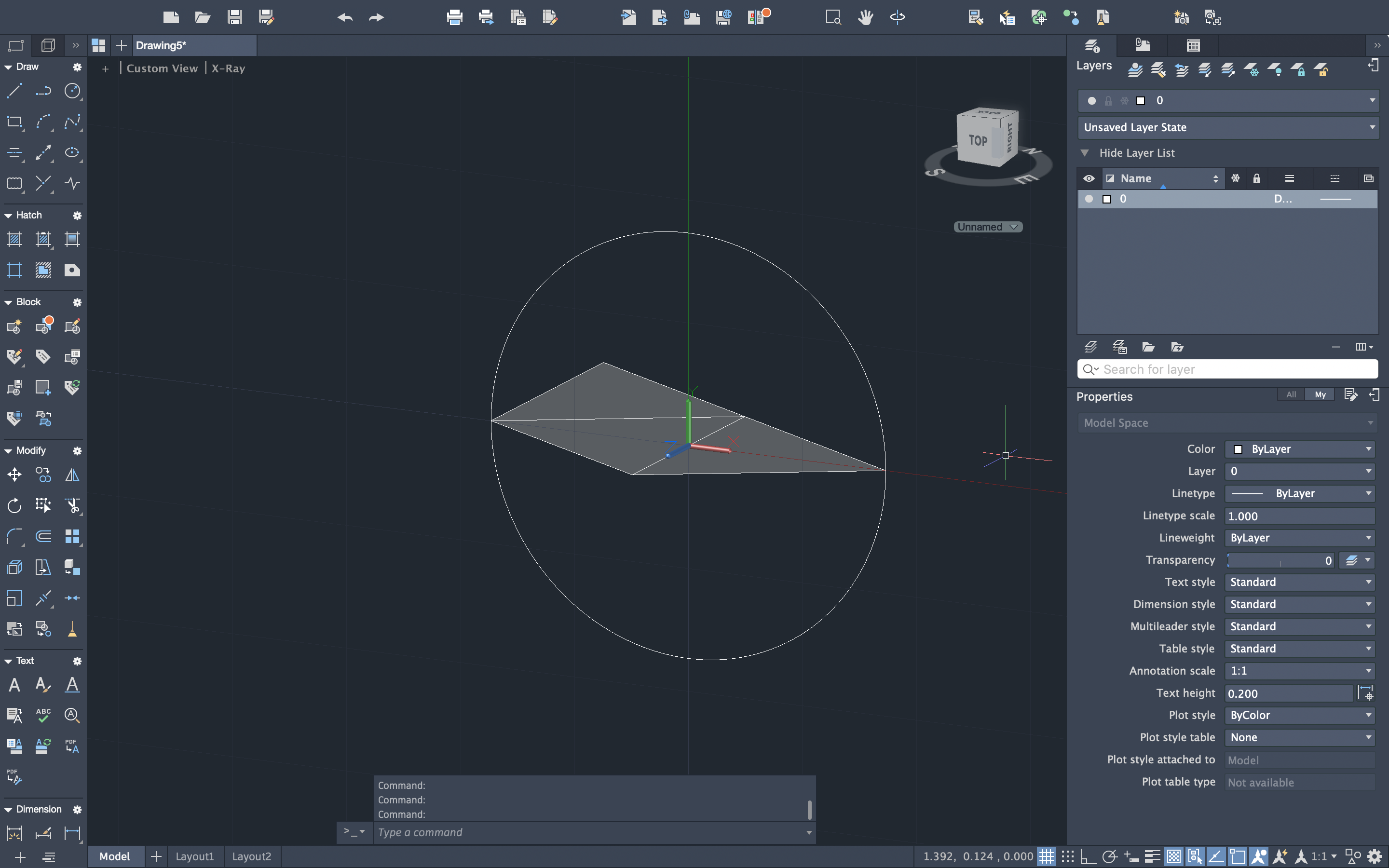
Task: Open the Color ByLayer dropdown
Action: (x=1299, y=449)
